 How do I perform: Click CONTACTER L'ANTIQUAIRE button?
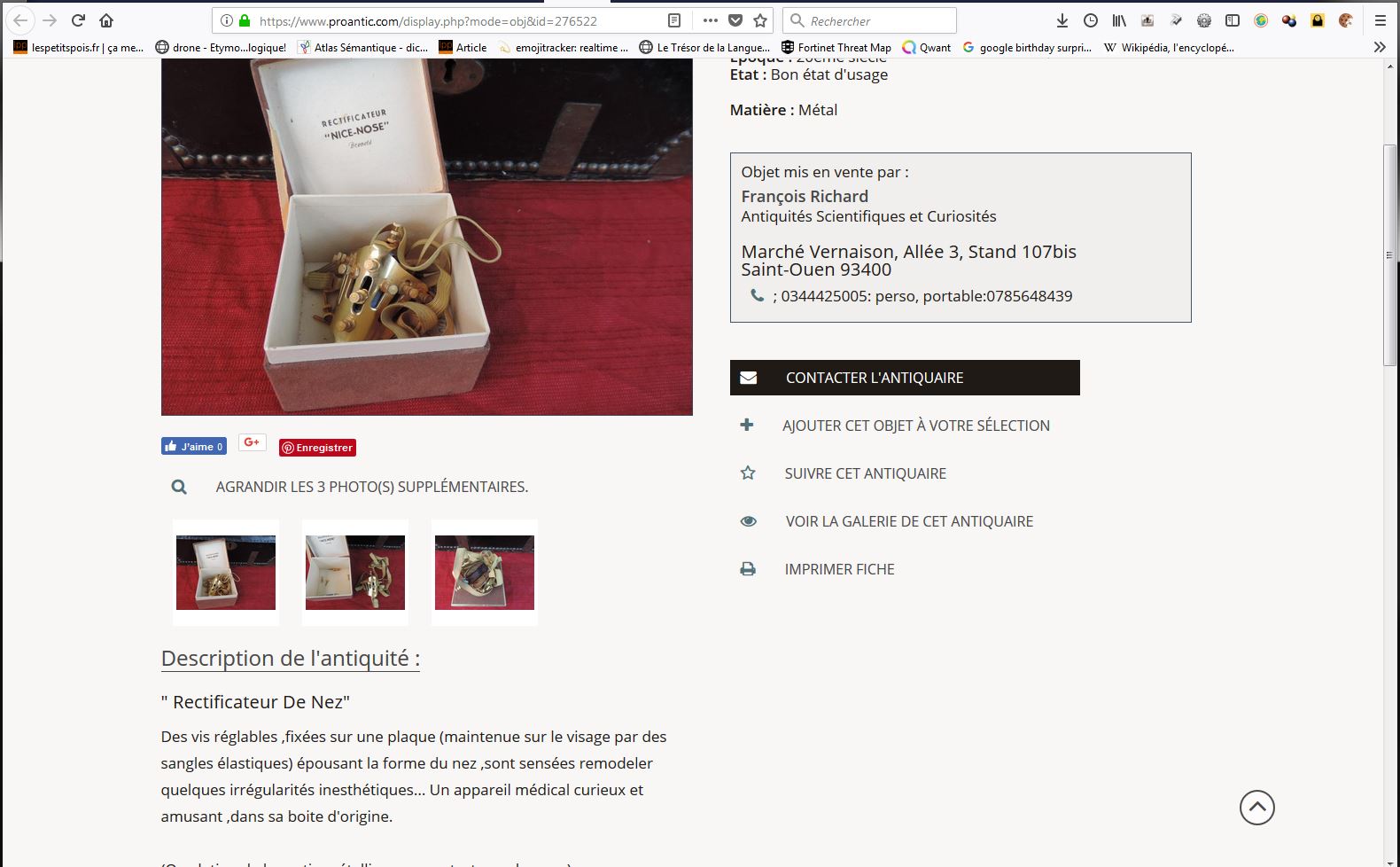point(905,378)
